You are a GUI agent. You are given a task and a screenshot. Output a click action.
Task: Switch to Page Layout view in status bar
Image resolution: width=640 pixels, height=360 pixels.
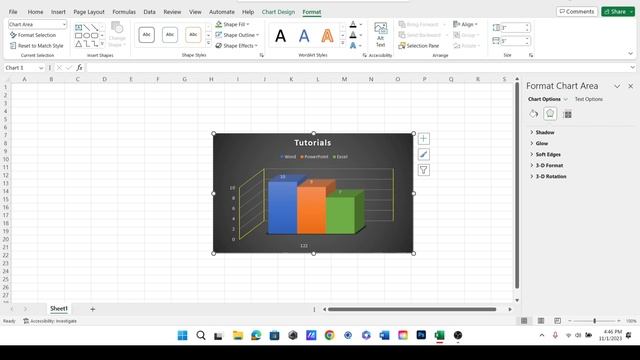point(541,321)
